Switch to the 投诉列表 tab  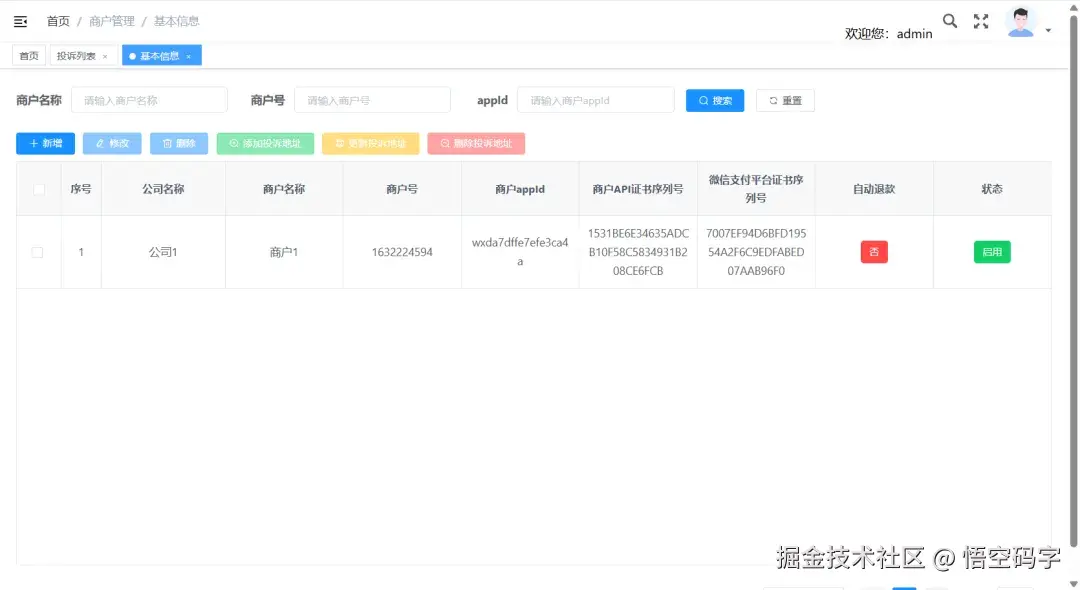point(75,55)
